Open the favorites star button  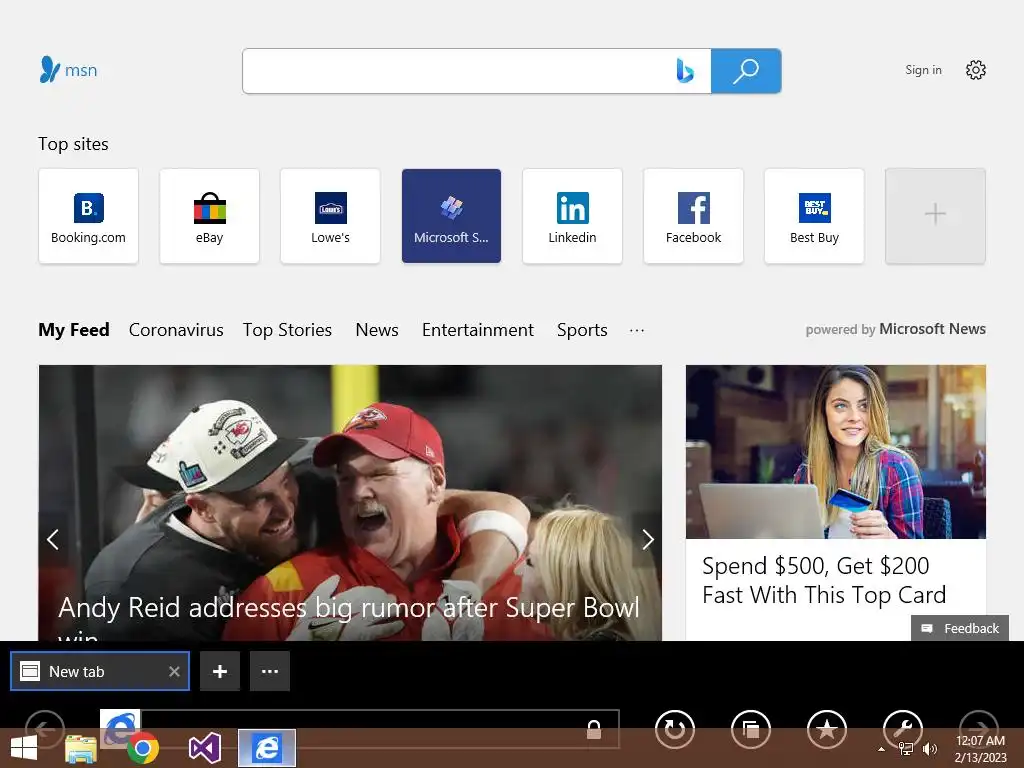827,729
